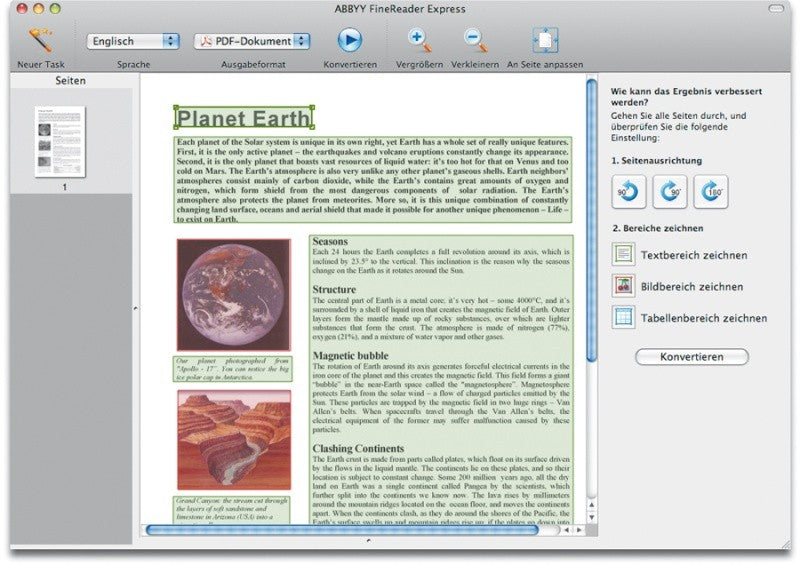
Task: Start conversion with the blue Konvertieren play icon
Action: pos(350,40)
